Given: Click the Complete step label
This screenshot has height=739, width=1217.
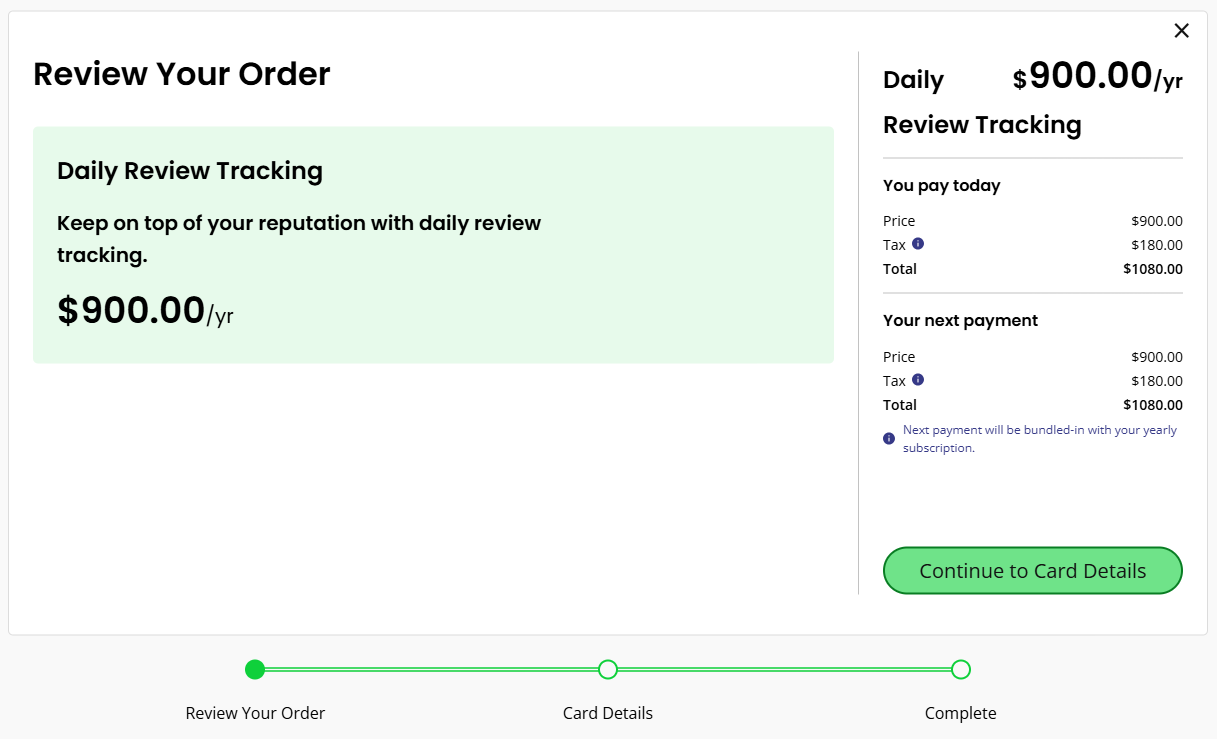Looking at the screenshot, I should click(x=960, y=713).
